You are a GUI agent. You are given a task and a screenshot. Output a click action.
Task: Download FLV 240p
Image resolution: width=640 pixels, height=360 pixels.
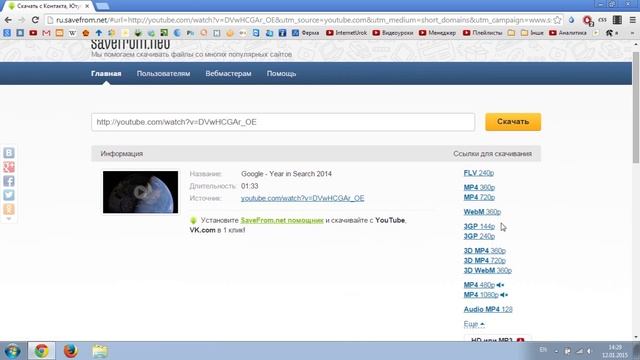(479, 173)
